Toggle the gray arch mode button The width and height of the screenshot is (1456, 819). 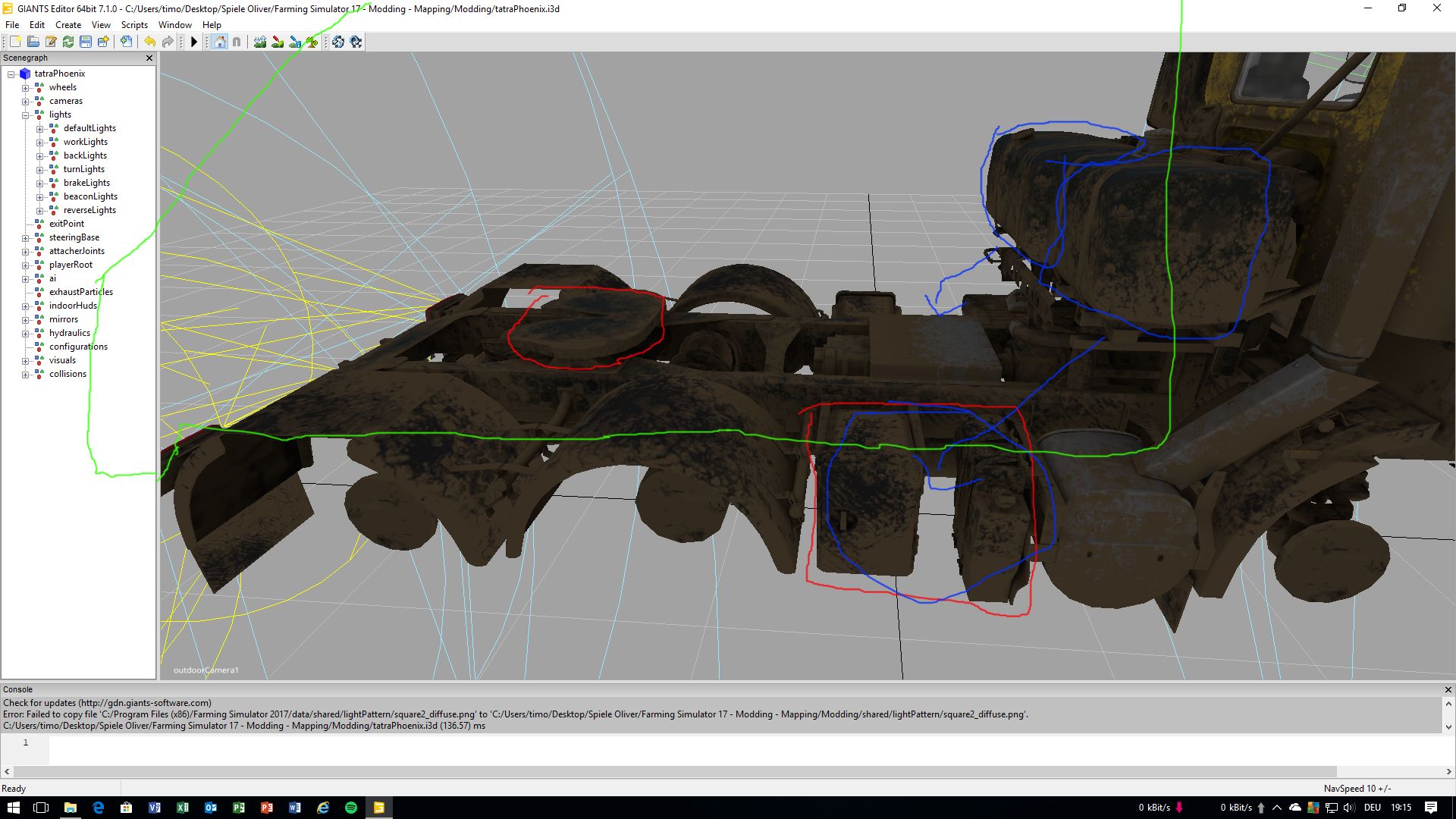[x=237, y=42]
